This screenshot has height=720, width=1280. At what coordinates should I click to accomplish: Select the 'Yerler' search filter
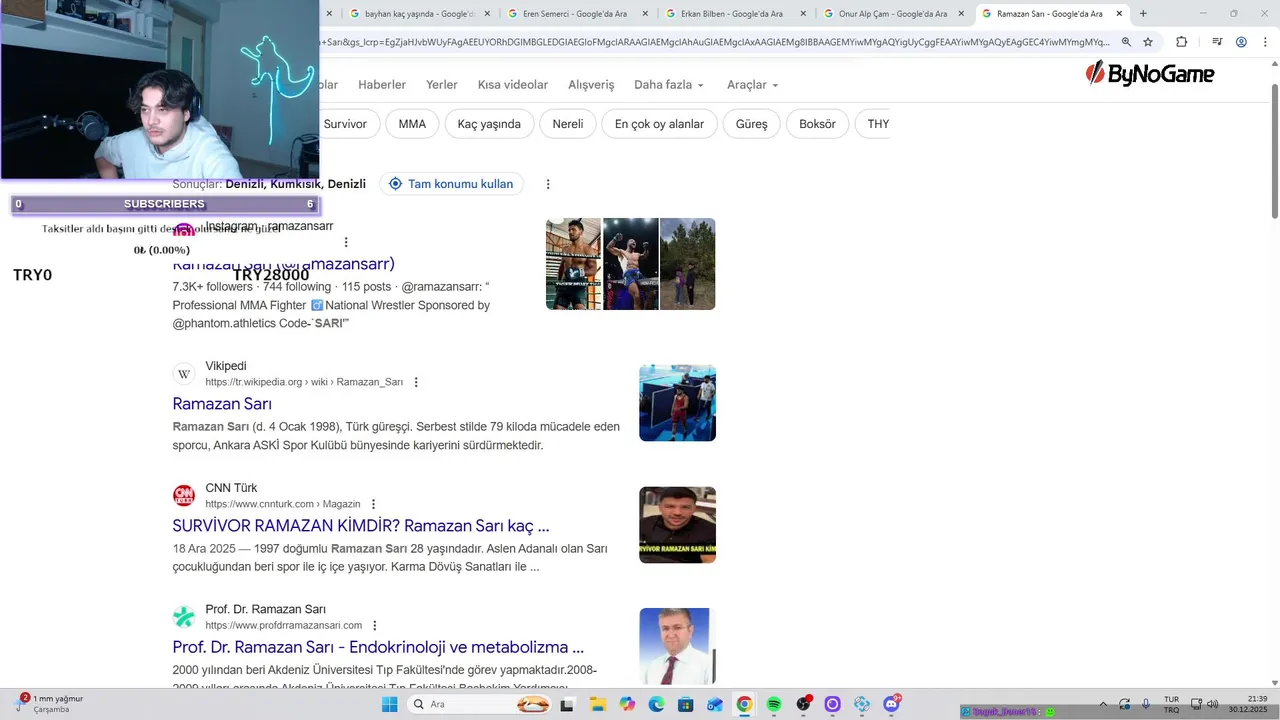tap(442, 85)
